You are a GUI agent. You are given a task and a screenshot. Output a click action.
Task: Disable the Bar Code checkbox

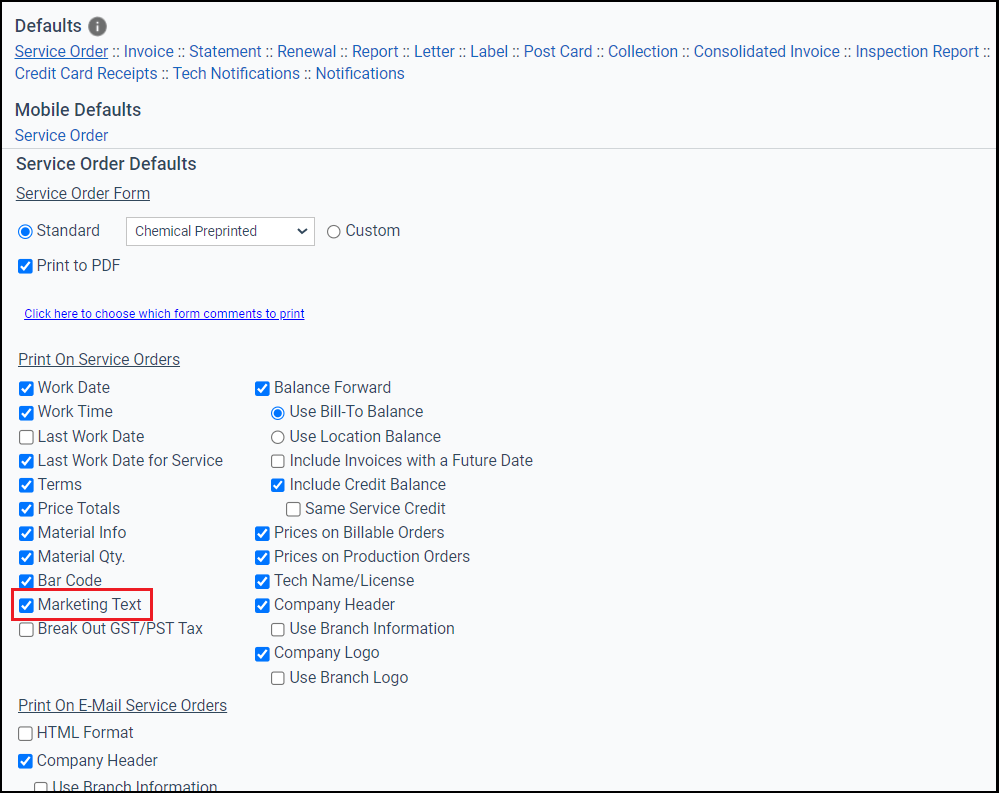point(26,581)
